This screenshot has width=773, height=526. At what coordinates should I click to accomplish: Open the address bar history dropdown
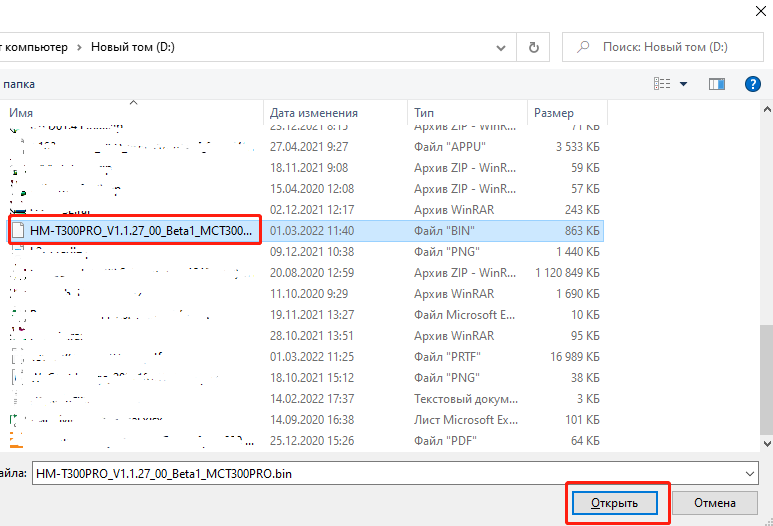[x=500, y=46]
